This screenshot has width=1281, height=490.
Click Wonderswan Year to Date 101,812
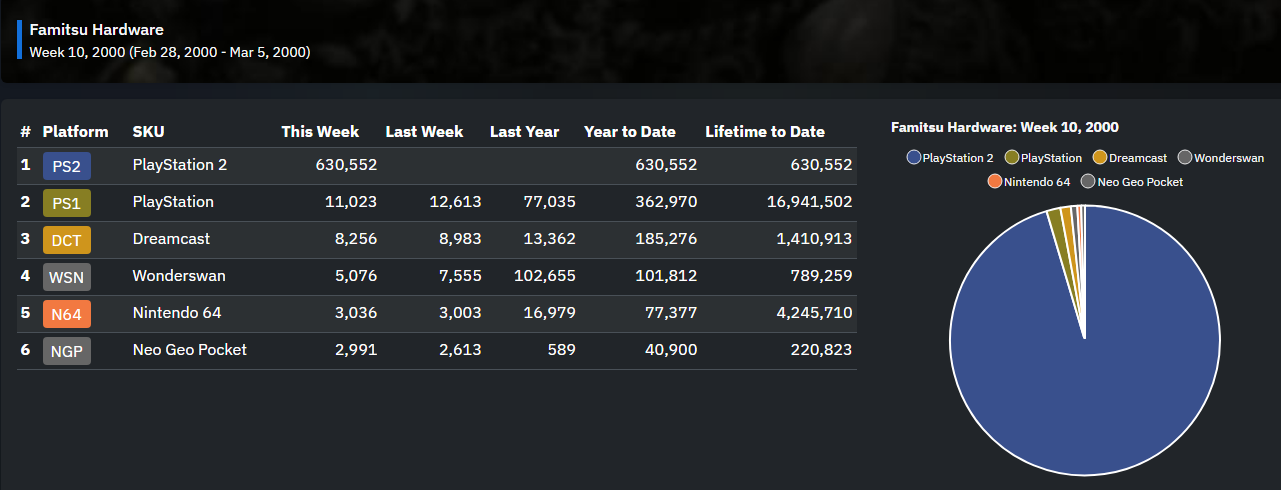(667, 276)
